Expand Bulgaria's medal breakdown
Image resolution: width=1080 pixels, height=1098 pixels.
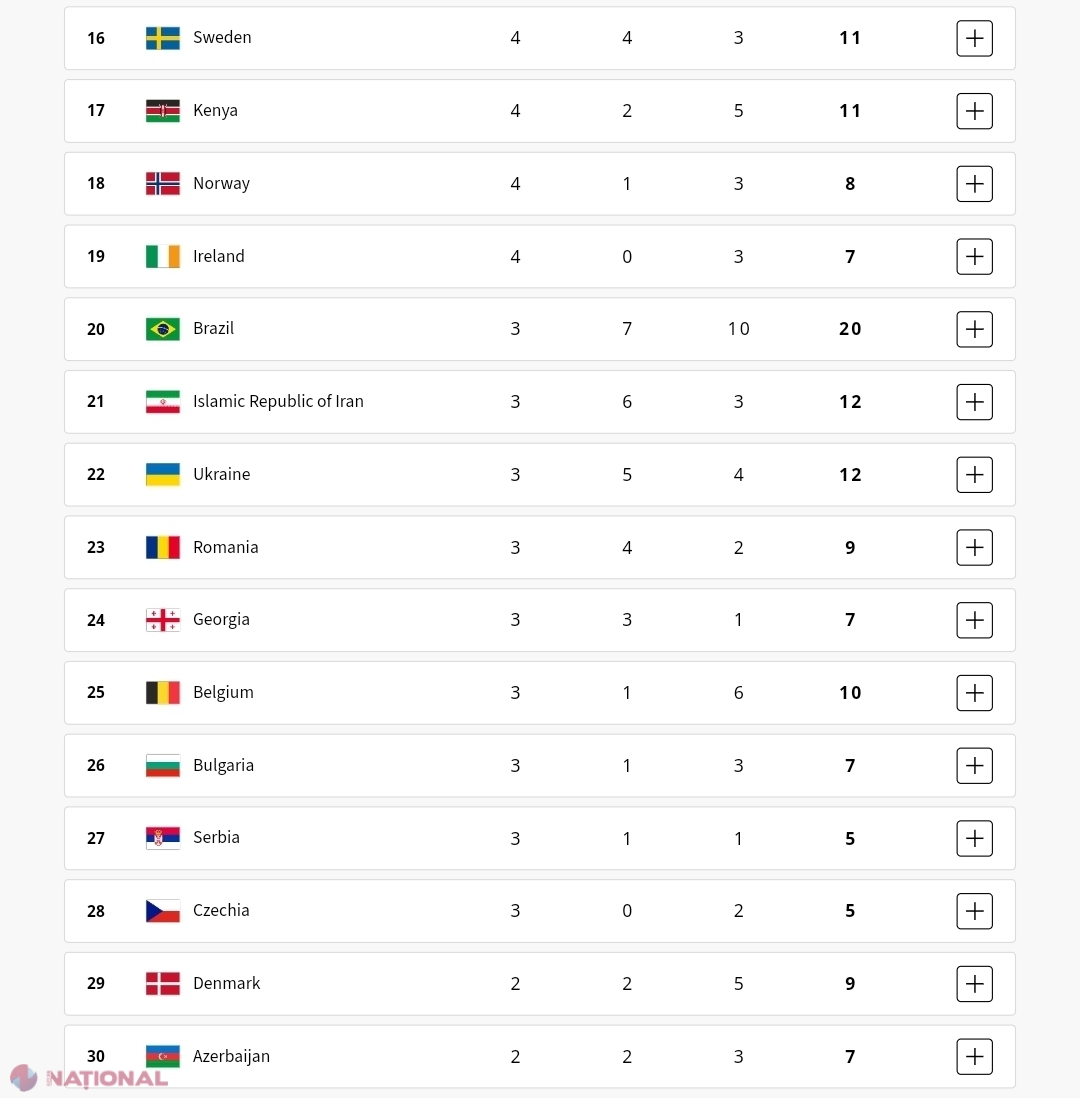pos(974,765)
